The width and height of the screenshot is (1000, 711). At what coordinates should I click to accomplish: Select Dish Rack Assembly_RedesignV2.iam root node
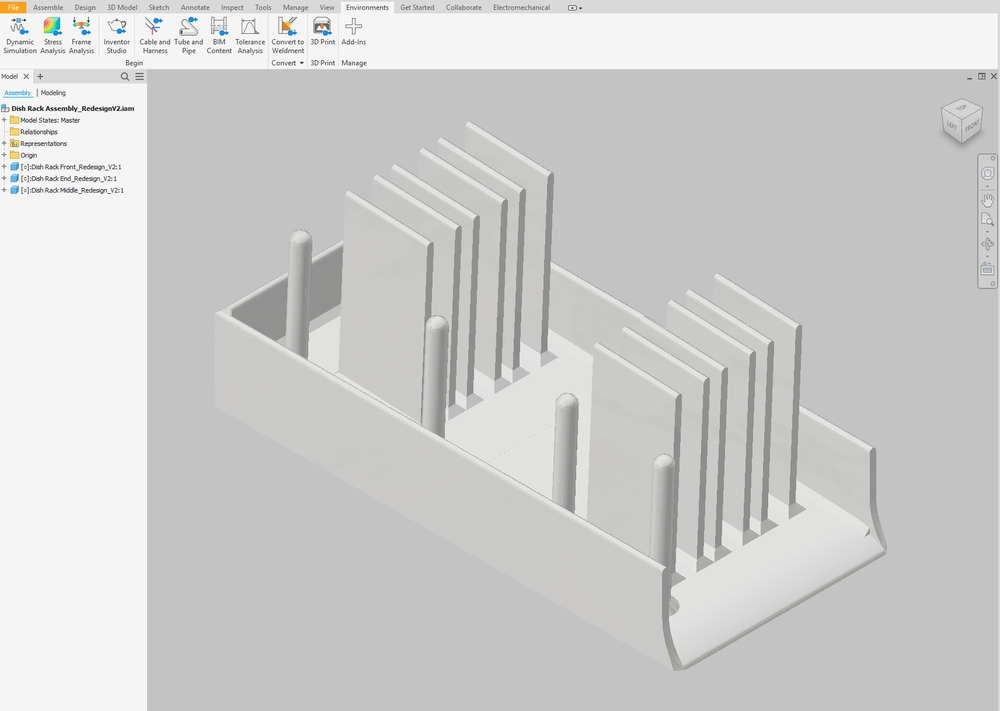73,108
